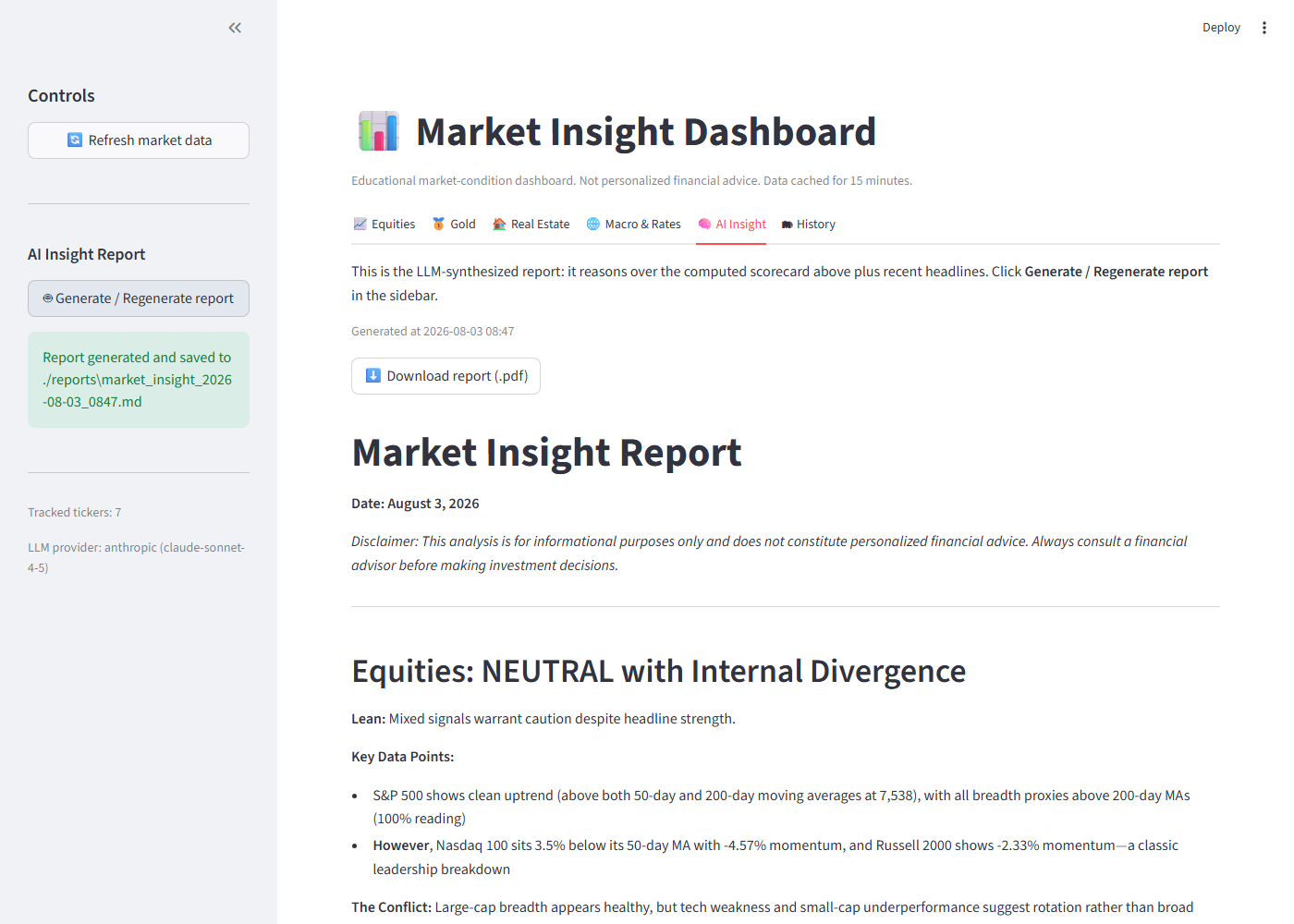This screenshot has height=924, width=1294.
Task: Collapse the sidebar with double-chevron icon
Action: [x=235, y=28]
